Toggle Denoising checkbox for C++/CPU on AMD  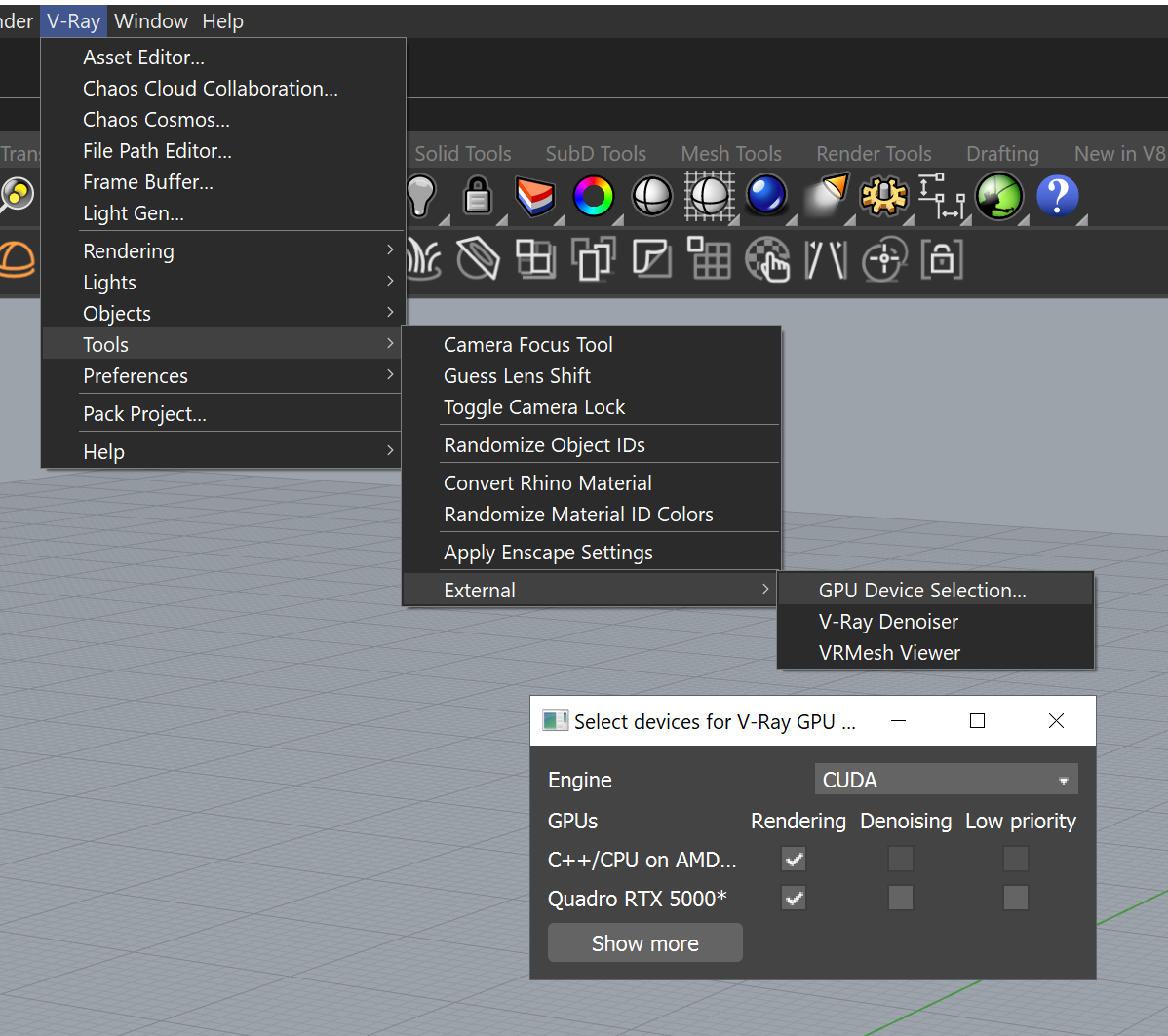coord(901,859)
